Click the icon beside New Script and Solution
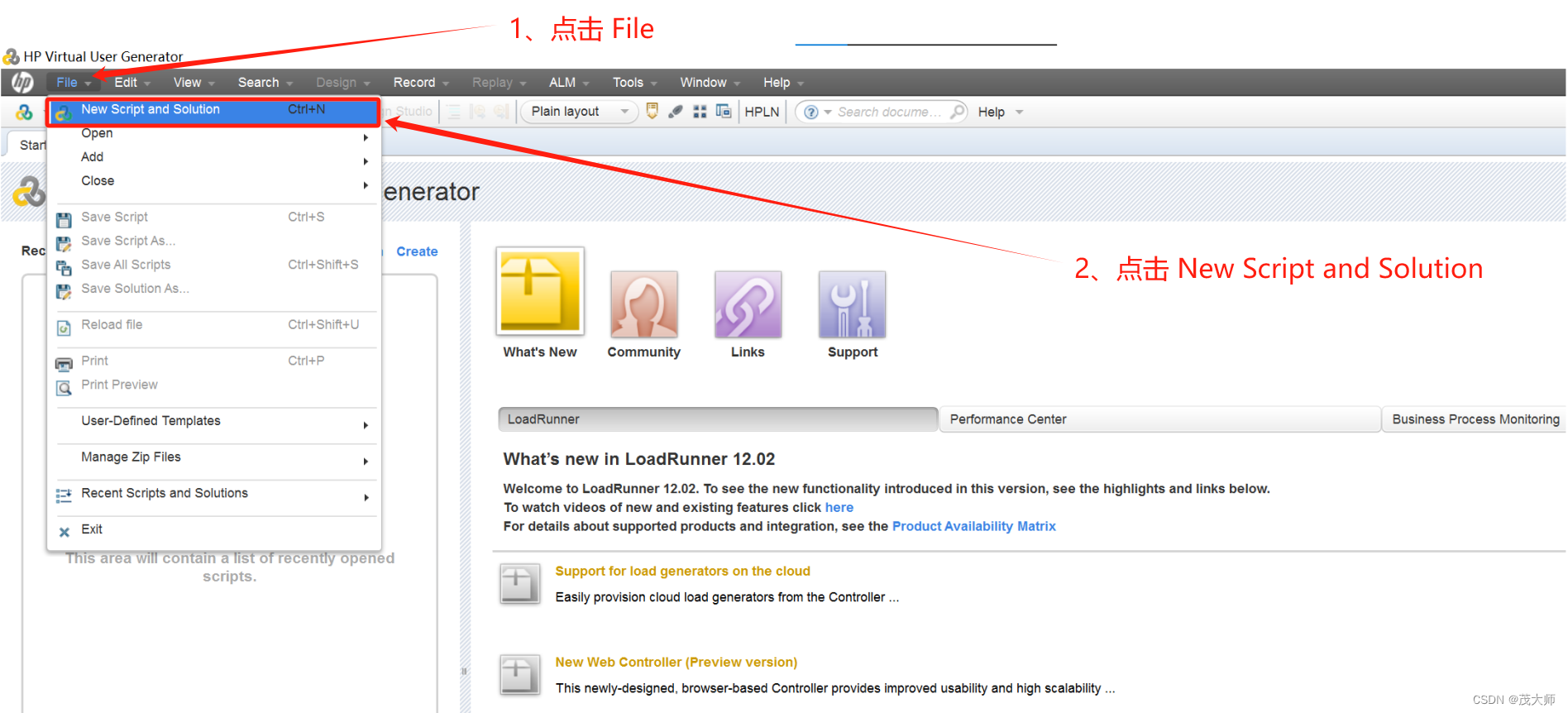Image resolution: width=1568 pixels, height=713 pixels. point(64,112)
